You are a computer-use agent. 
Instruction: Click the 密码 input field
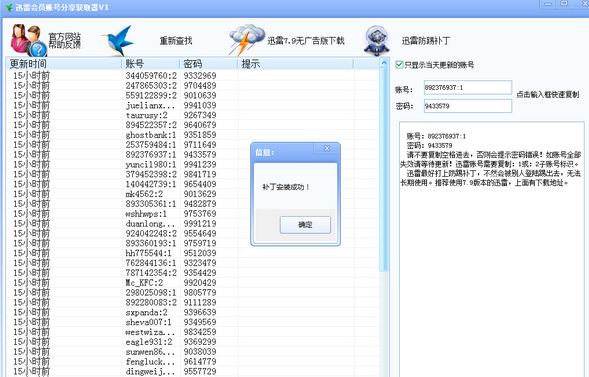(x=468, y=106)
